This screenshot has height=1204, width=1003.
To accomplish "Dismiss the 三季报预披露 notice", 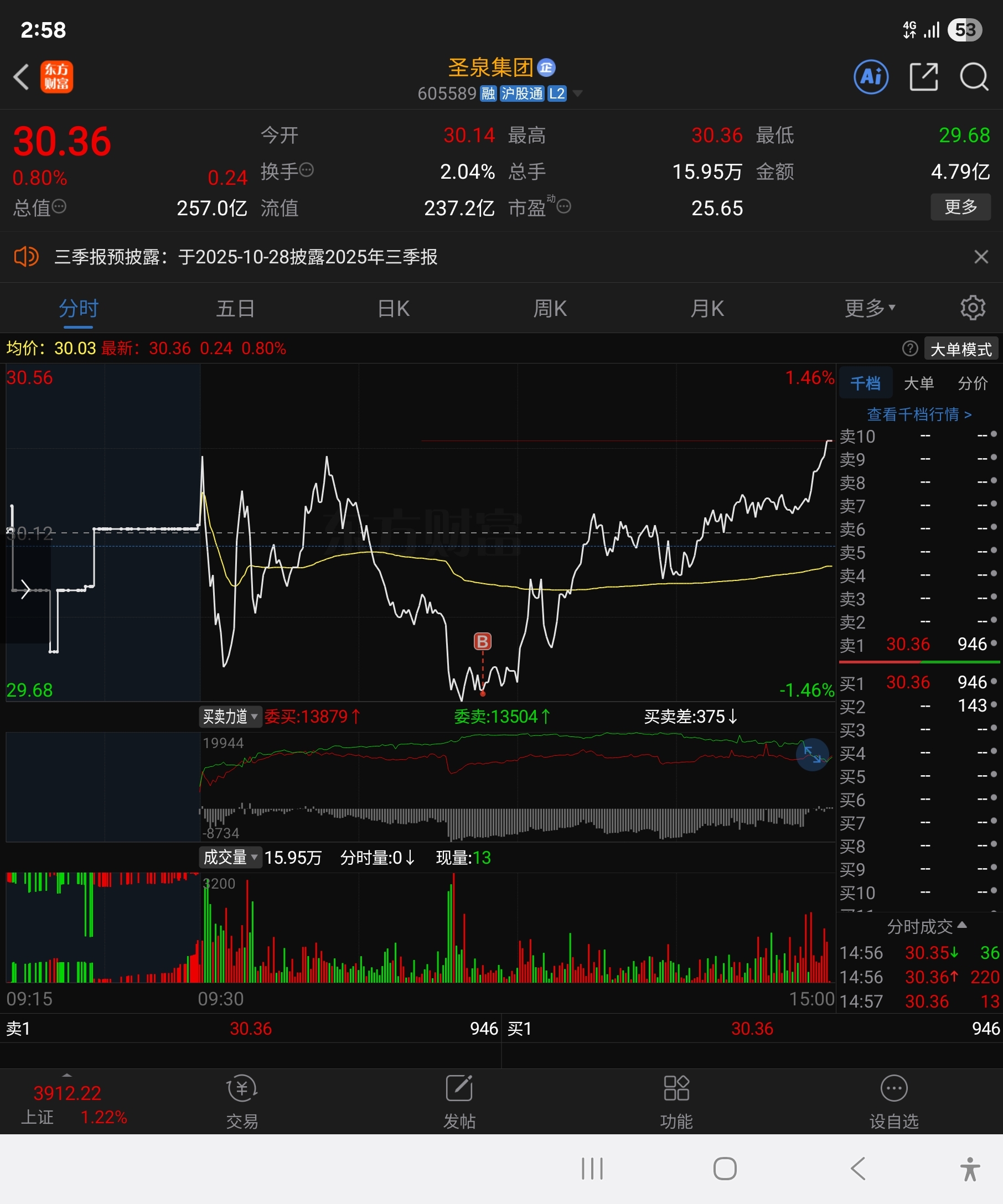I will click(981, 256).
